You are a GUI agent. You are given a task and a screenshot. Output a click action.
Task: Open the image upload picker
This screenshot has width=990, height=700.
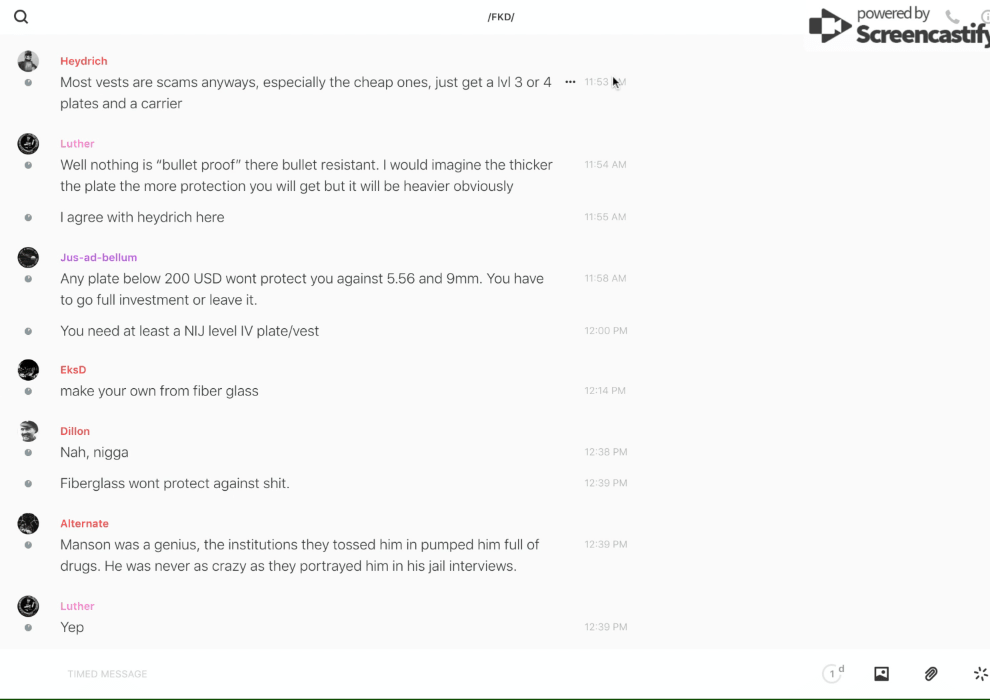pyautogui.click(x=881, y=674)
